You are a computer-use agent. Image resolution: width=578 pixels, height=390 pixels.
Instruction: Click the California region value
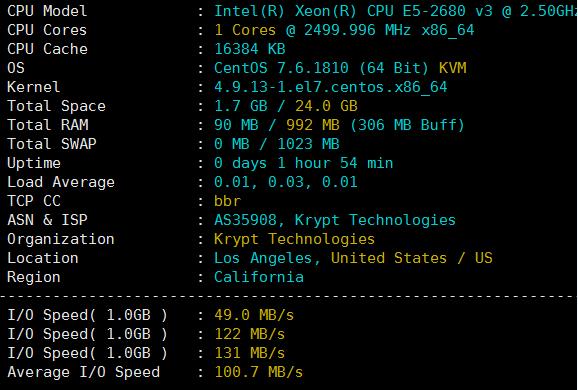click(259, 277)
